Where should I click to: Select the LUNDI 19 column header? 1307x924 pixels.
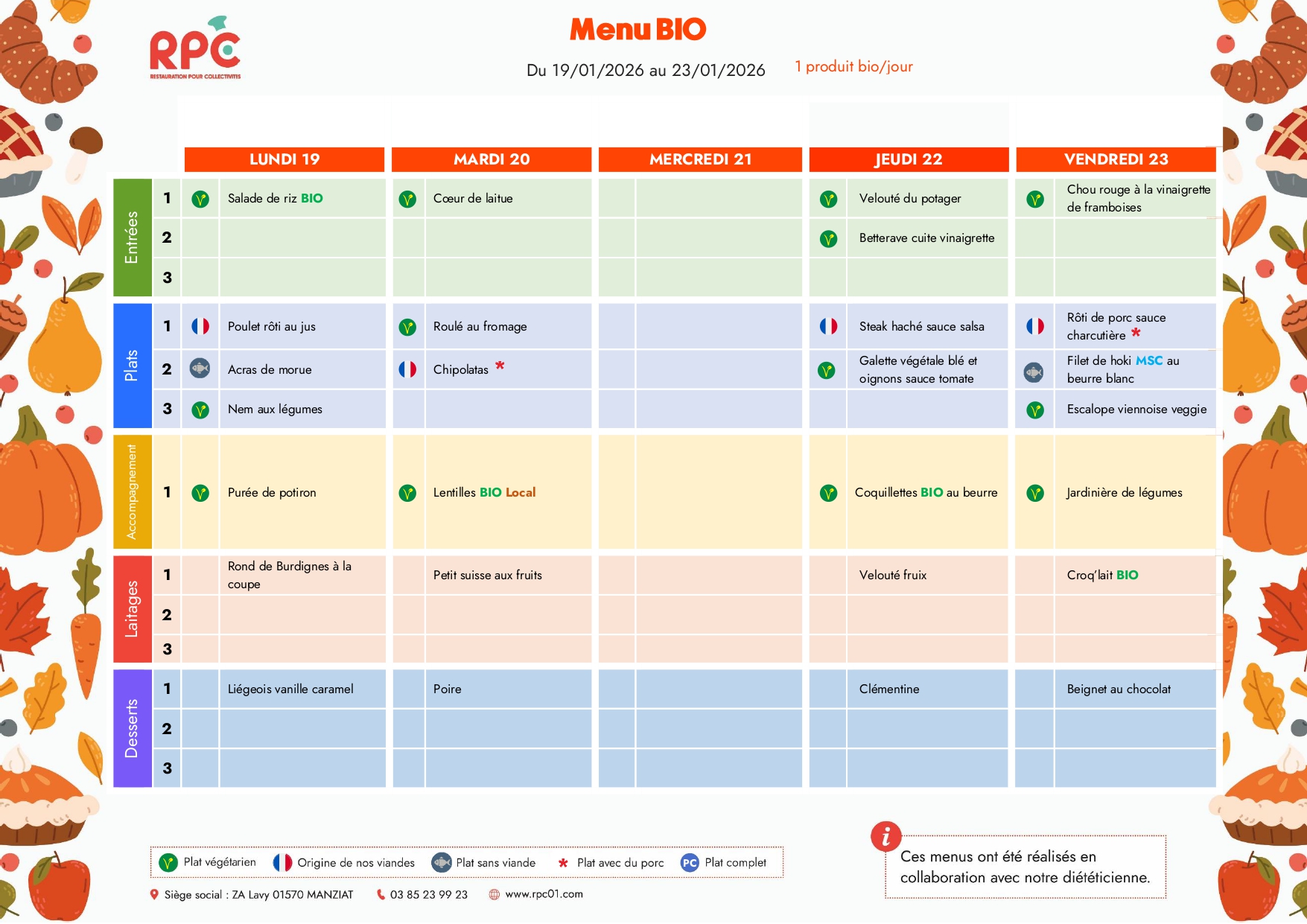click(x=284, y=159)
